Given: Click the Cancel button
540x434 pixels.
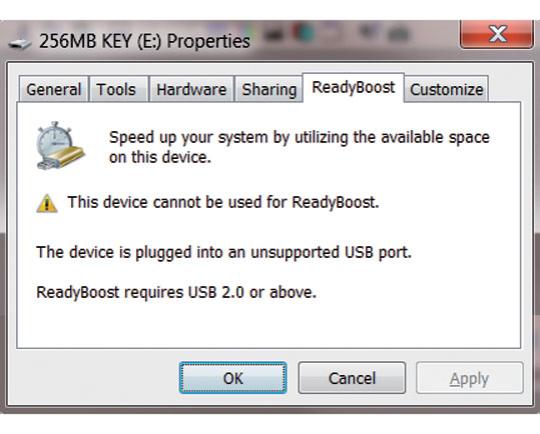Looking at the screenshot, I should click(x=352, y=378).
